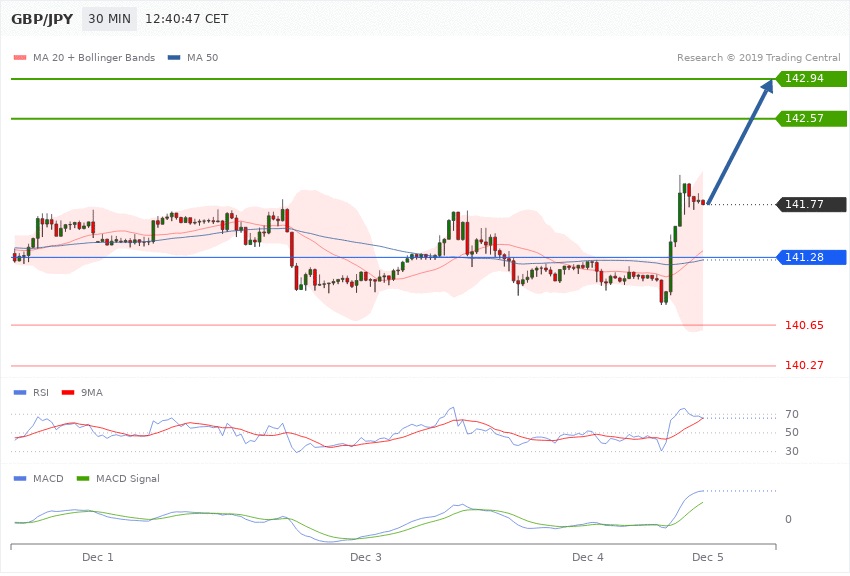Select Dec 5 on the date axis
This screenshot has height=576, width=850.
click(707, 556)
